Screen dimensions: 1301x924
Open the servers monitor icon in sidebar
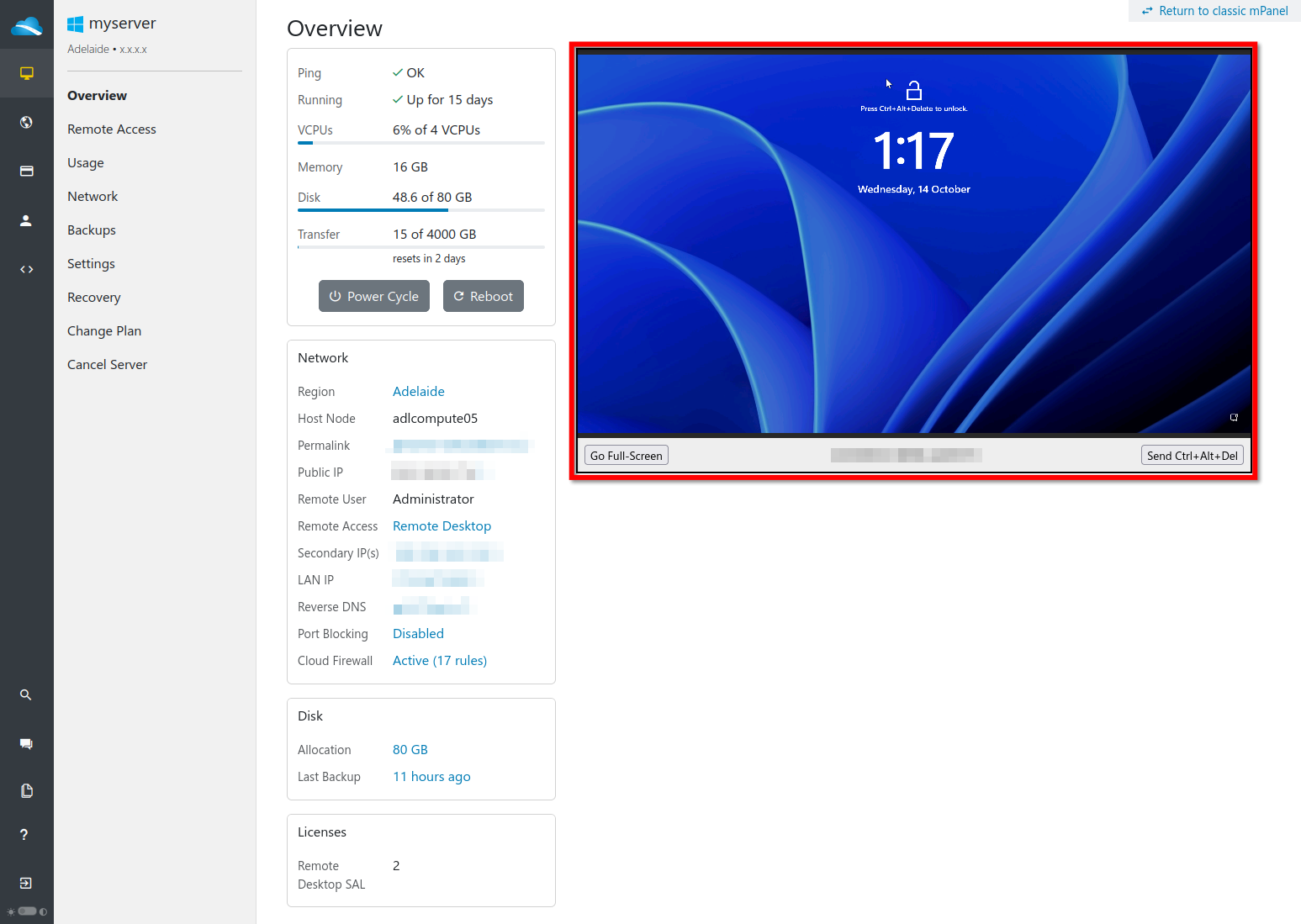pos(27,73)
